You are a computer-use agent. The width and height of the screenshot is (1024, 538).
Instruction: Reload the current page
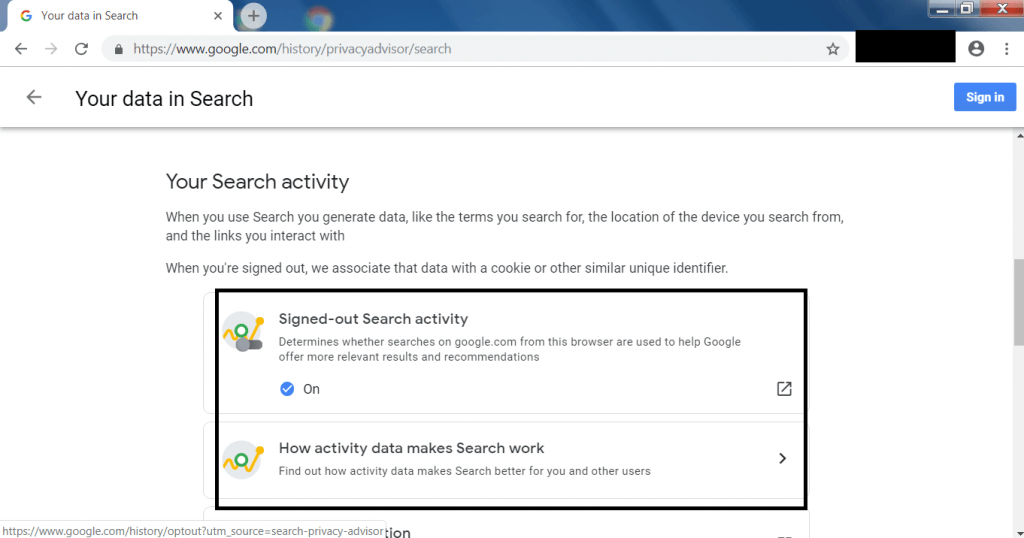(81, 49)
